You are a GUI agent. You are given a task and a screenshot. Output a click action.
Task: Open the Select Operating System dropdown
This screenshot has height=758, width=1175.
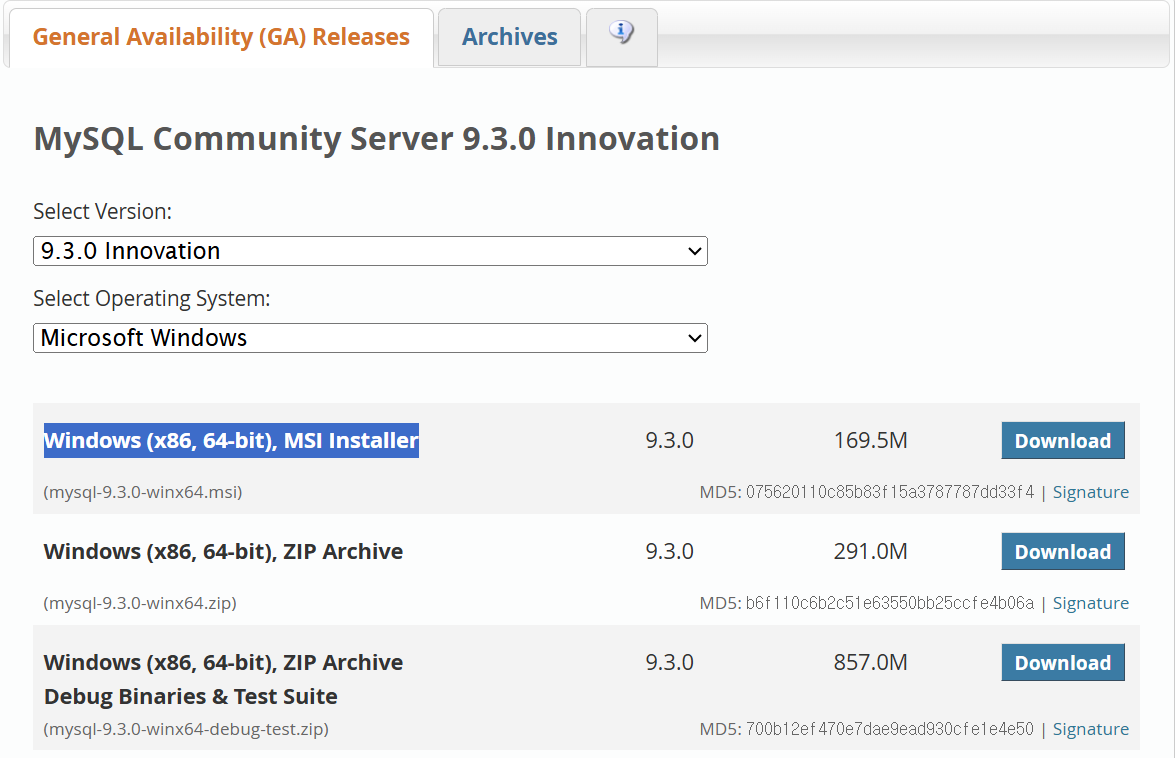coord(370,338)
